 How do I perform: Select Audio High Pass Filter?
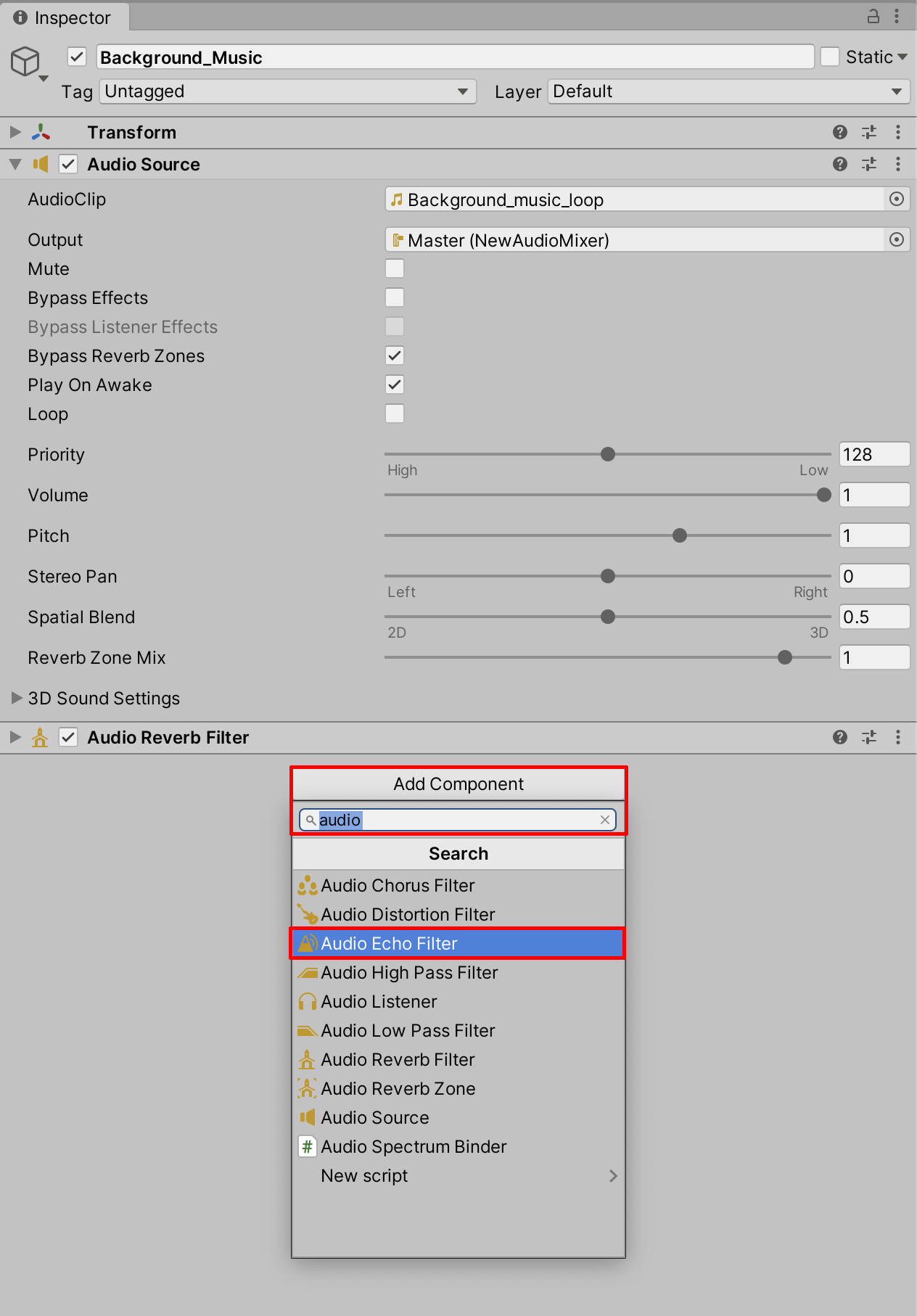coord(458,972)
